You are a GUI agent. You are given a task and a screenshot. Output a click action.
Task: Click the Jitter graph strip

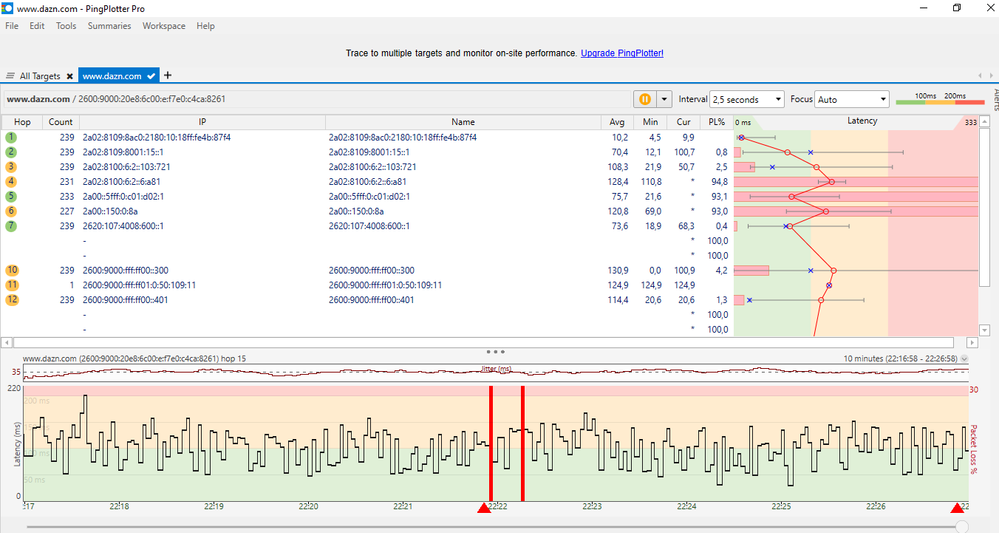(x=496, y=373)
